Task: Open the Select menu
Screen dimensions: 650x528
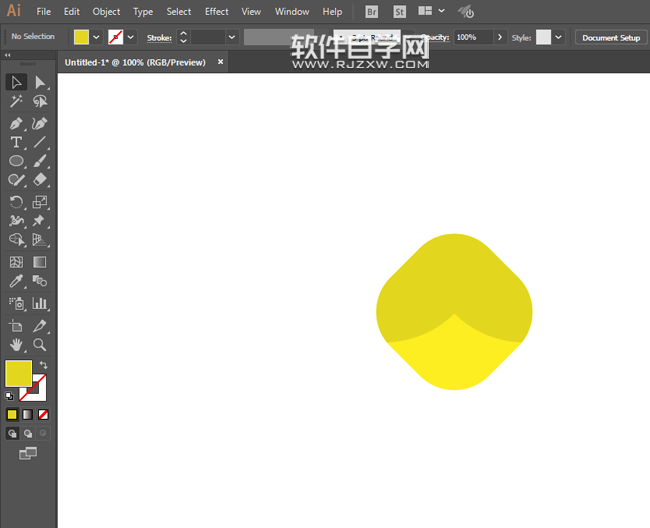Action: (179, 12)
